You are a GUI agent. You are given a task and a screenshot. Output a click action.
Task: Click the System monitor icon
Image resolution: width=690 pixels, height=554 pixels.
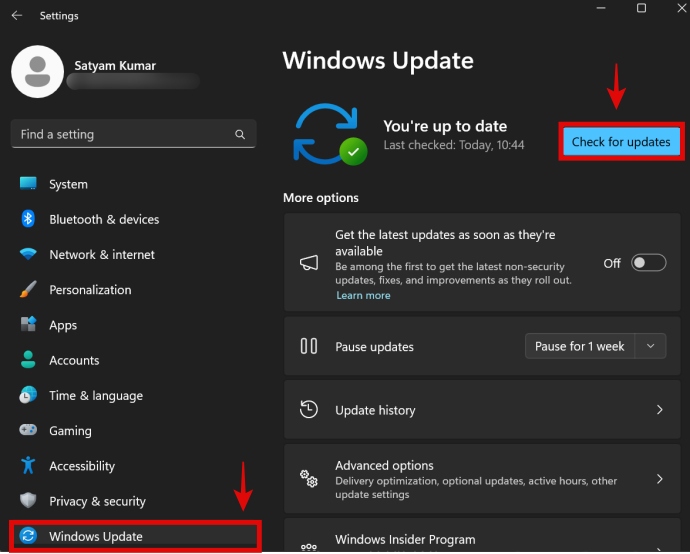28,183
